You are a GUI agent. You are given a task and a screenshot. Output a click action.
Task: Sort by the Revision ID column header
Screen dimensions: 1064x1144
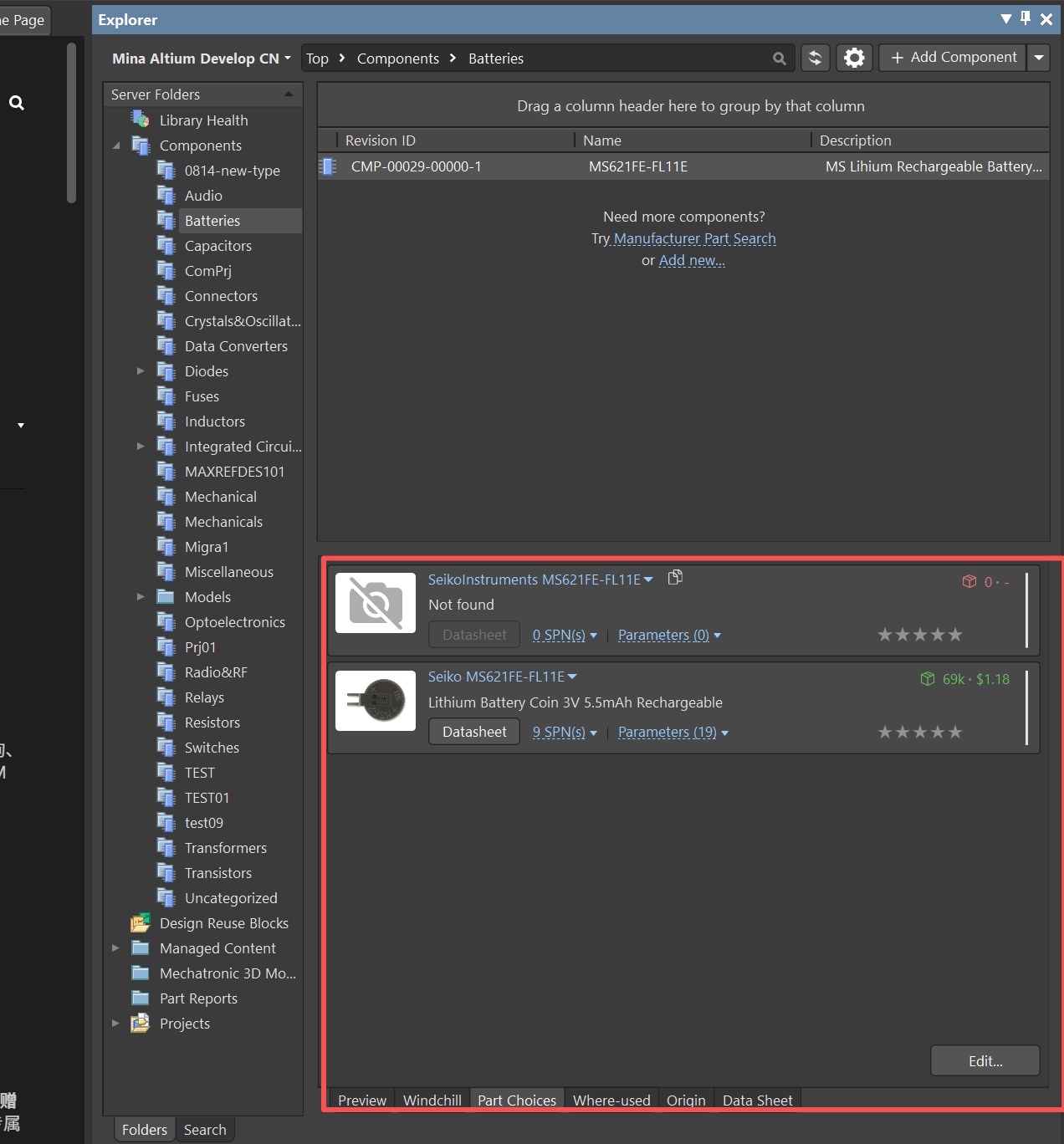(454, 140)
